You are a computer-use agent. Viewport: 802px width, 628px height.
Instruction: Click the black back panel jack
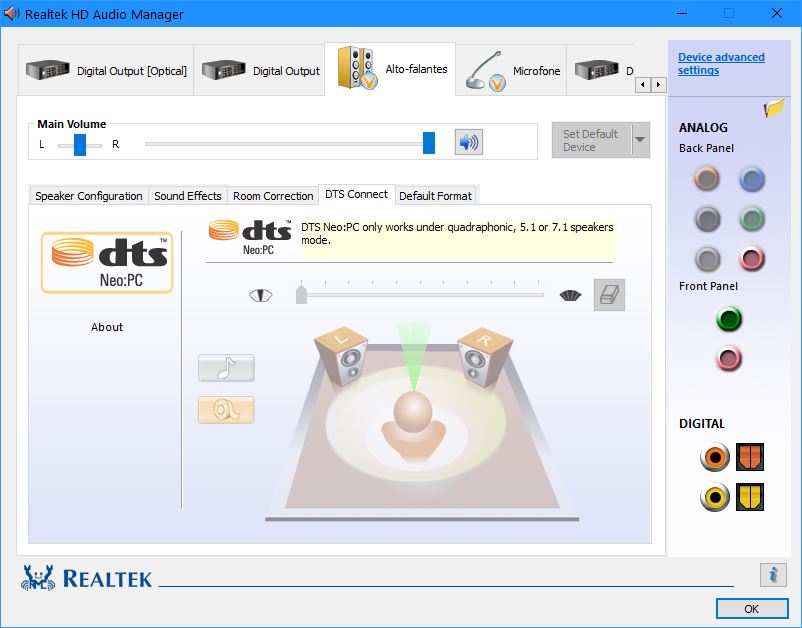707,219
